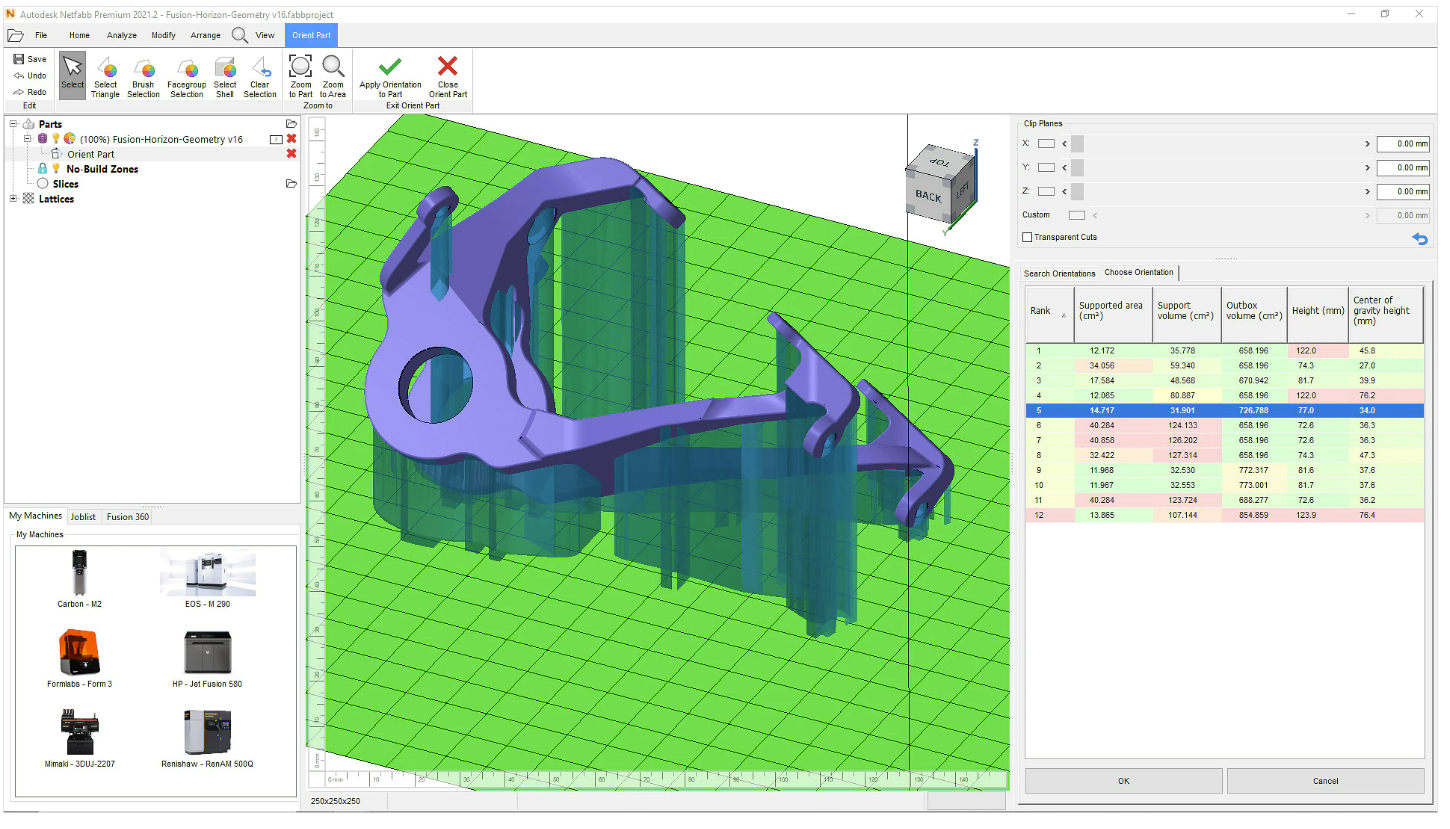Toggle the No-Build Zones visibility bulb
The width and height of the screenshot is (1450, 829).
click(56, 168)
